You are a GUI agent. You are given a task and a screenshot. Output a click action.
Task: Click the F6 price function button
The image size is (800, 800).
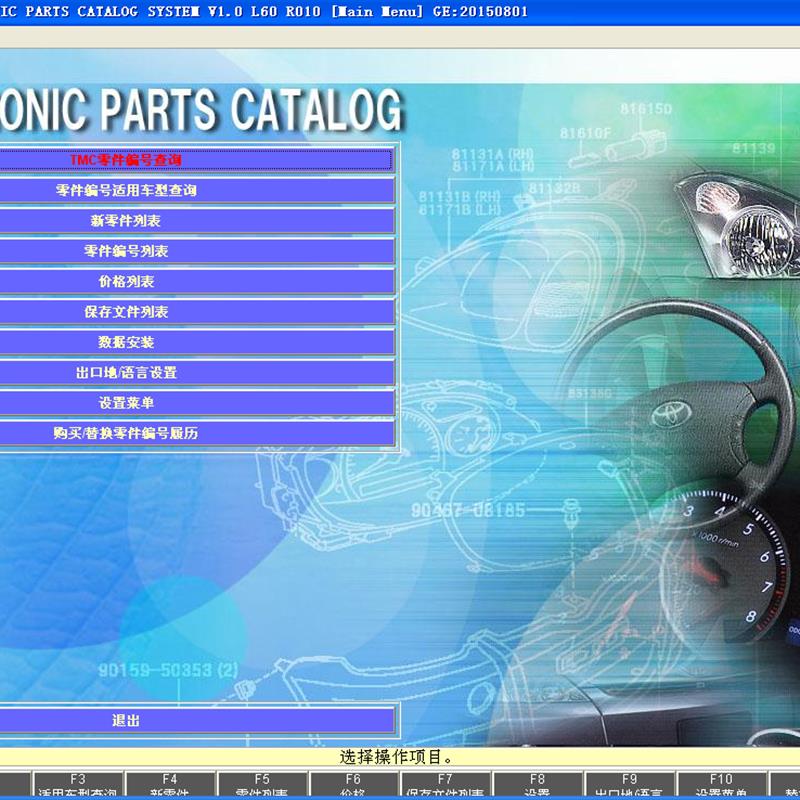point(354,784)
